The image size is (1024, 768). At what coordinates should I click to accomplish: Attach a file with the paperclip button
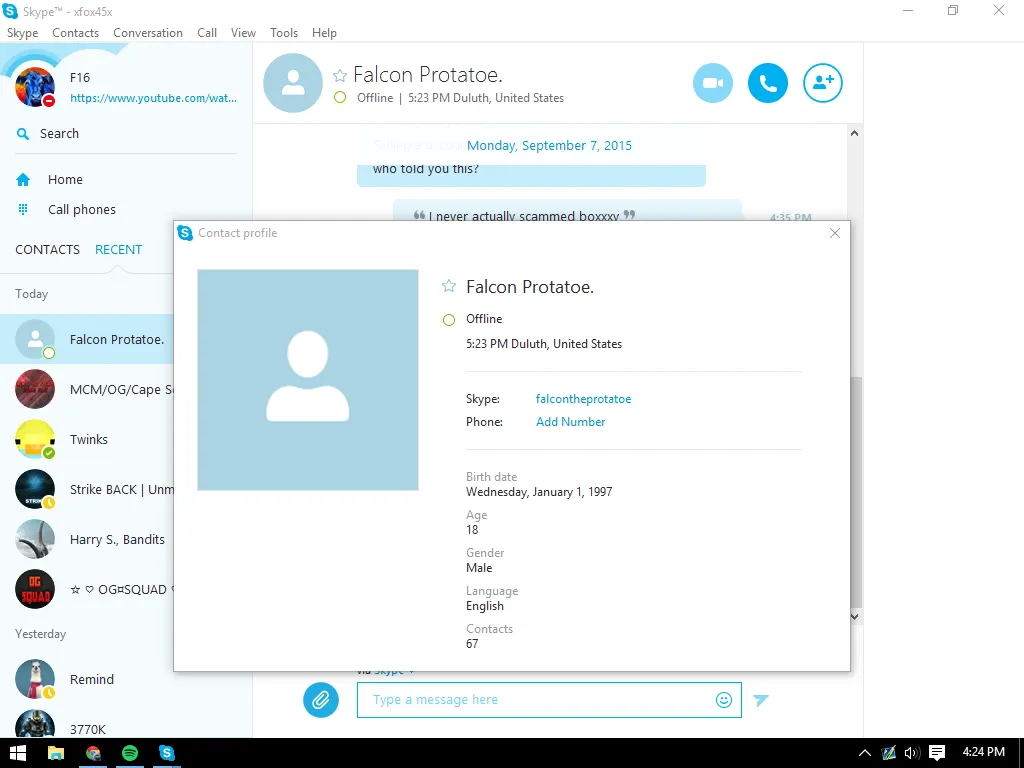click(321, 700)
